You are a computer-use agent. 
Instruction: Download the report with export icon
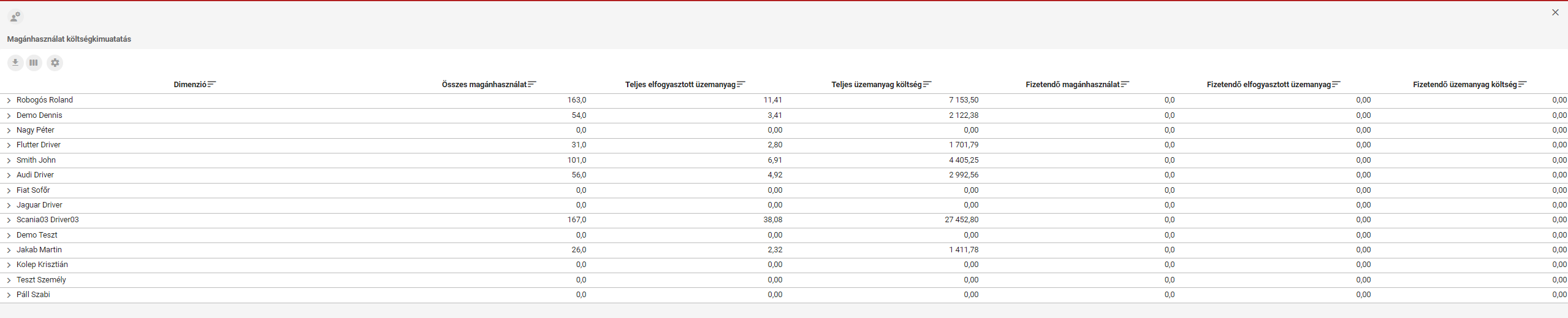pyautogui.click(x=15, y=63)
